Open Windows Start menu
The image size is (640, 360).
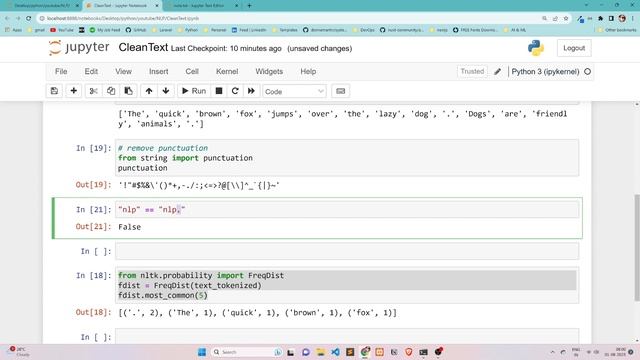pyautogui.click(x=202, y=352)
